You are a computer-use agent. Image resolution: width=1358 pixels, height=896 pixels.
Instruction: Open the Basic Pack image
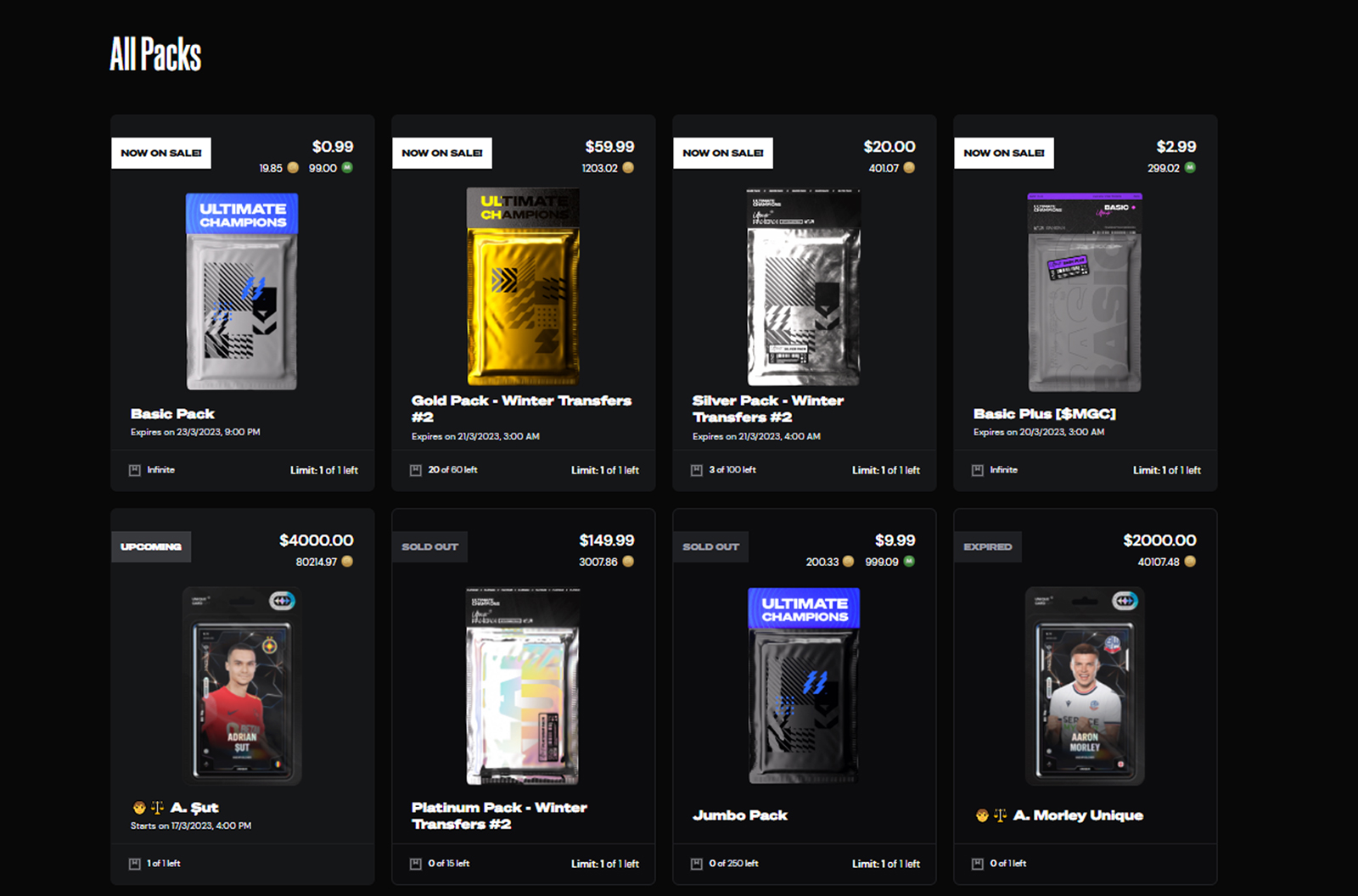coord(242,291)
